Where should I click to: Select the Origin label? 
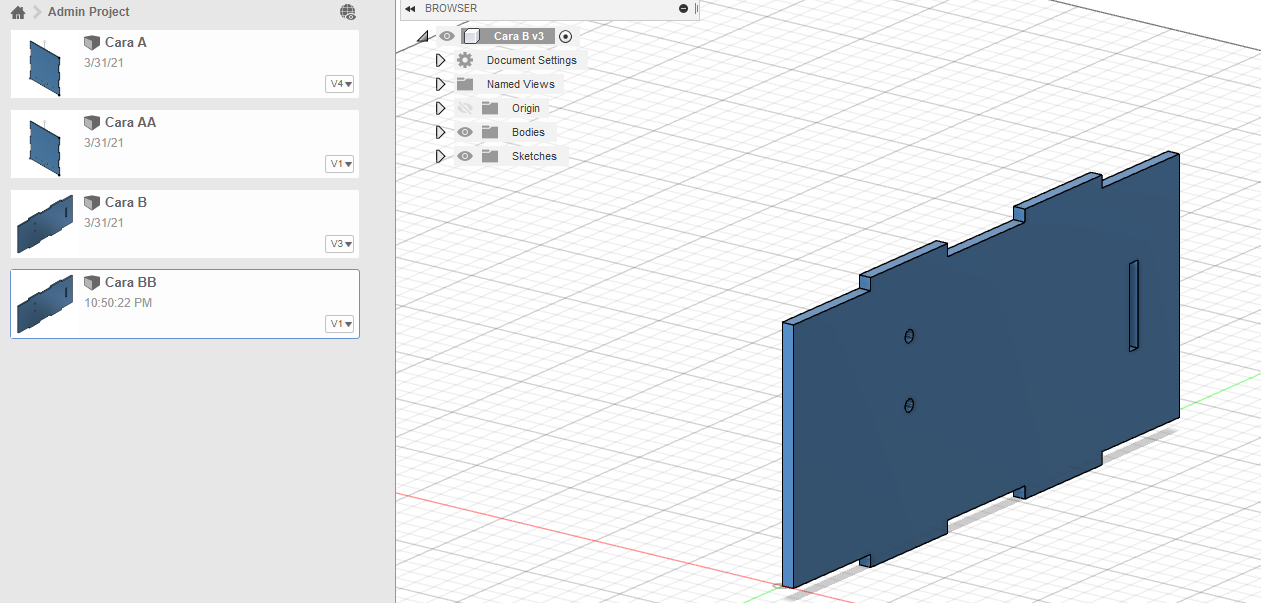(x=526, y=108)
